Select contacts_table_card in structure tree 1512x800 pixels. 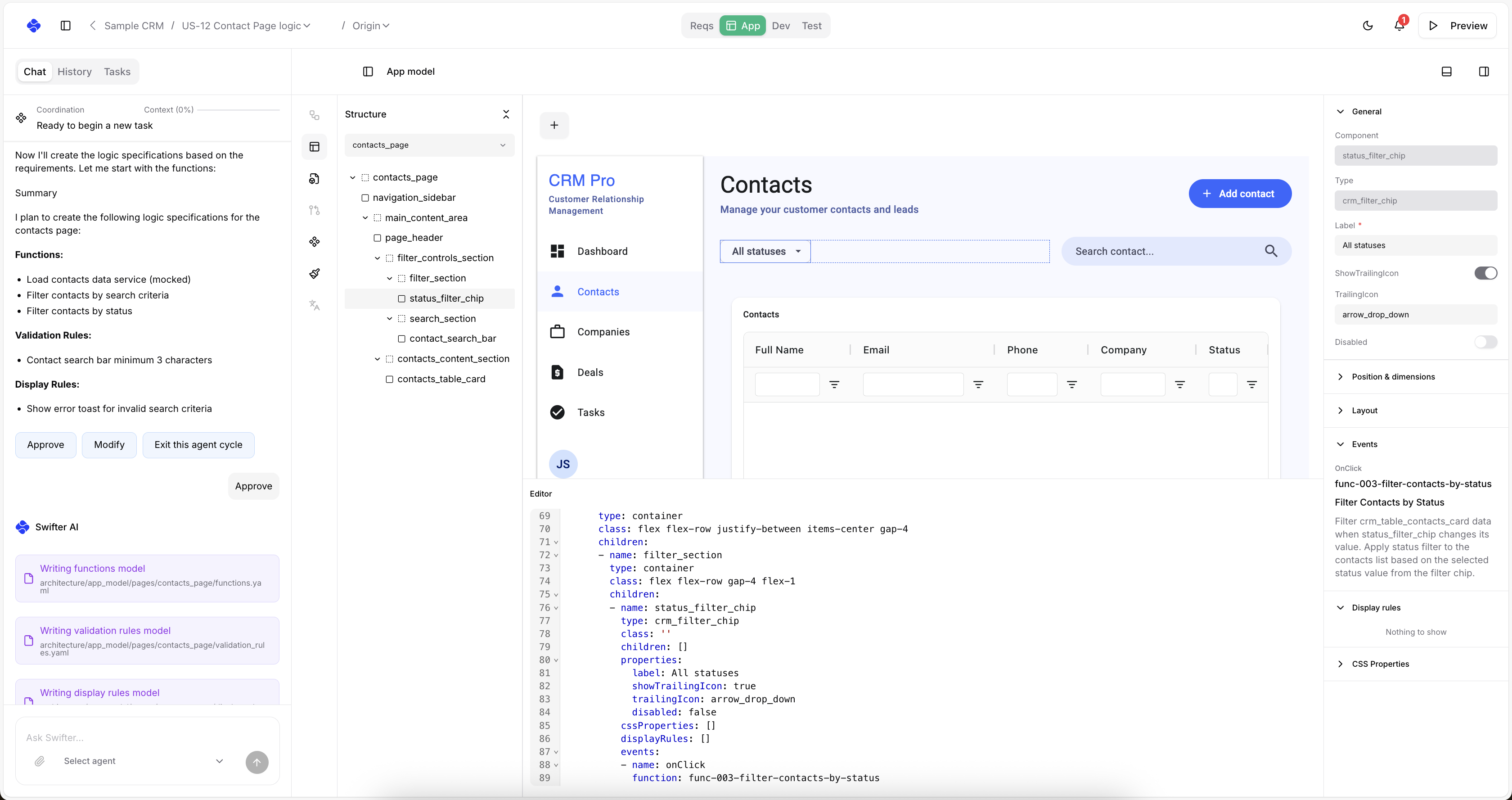[441, 379]
